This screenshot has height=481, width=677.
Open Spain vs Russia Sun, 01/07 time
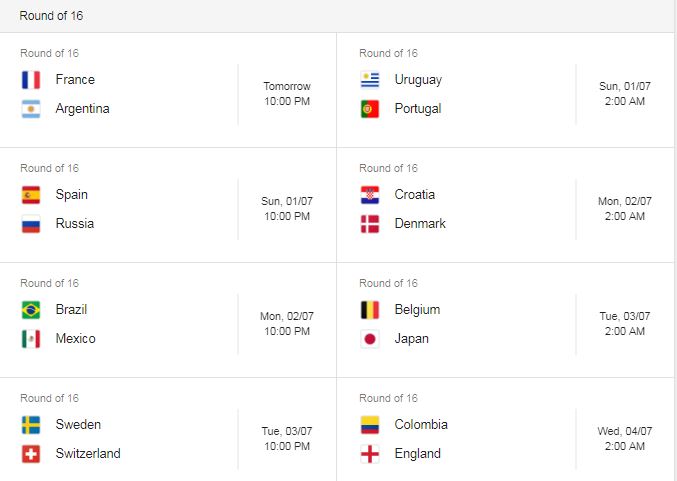(287, 209)
